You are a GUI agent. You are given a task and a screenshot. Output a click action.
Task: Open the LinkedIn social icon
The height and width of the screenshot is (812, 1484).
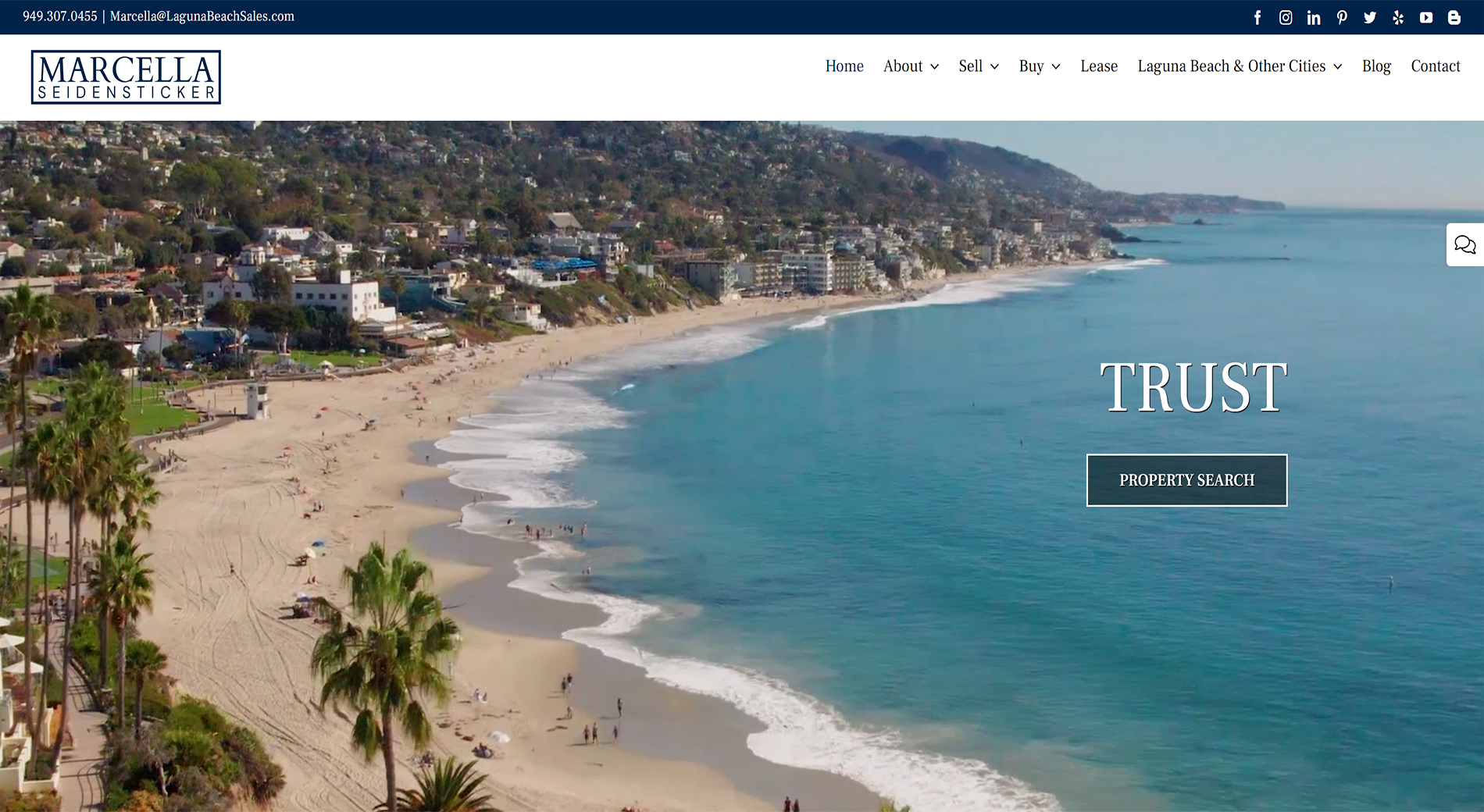[x=1314, y=17]
